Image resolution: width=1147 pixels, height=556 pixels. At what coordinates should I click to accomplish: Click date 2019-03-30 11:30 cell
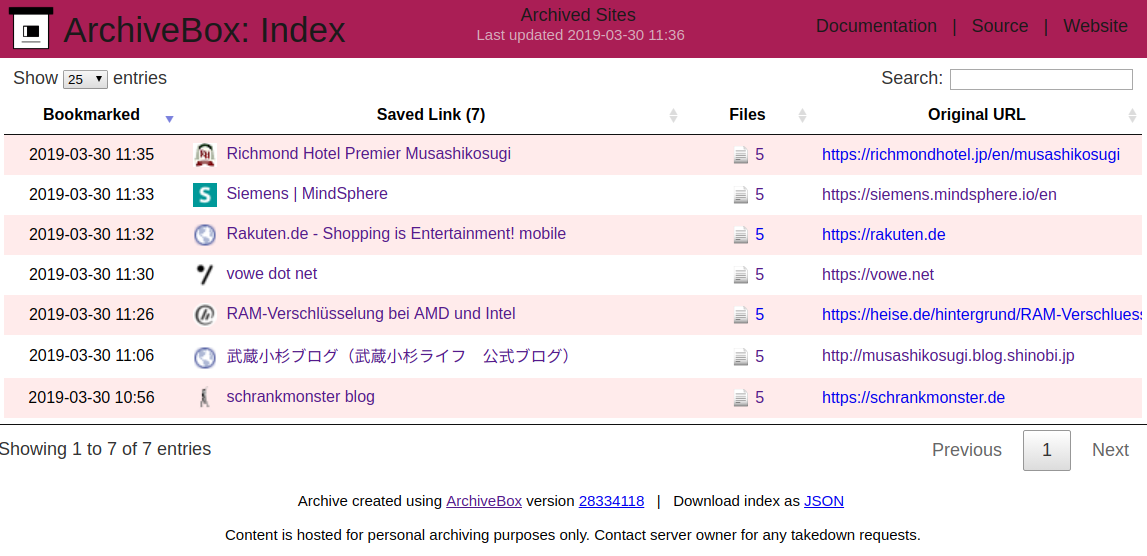91,274
